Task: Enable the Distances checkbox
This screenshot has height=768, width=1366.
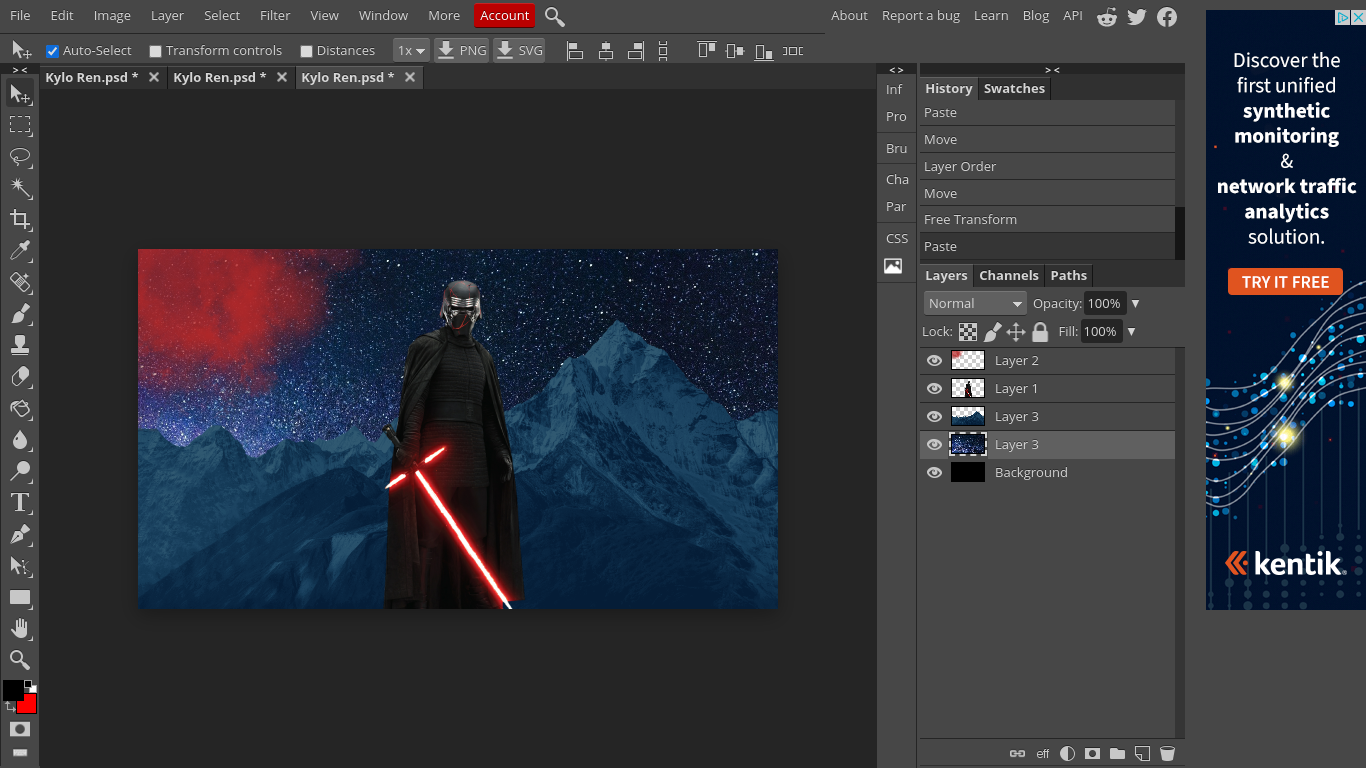Action: coord(306,51)
